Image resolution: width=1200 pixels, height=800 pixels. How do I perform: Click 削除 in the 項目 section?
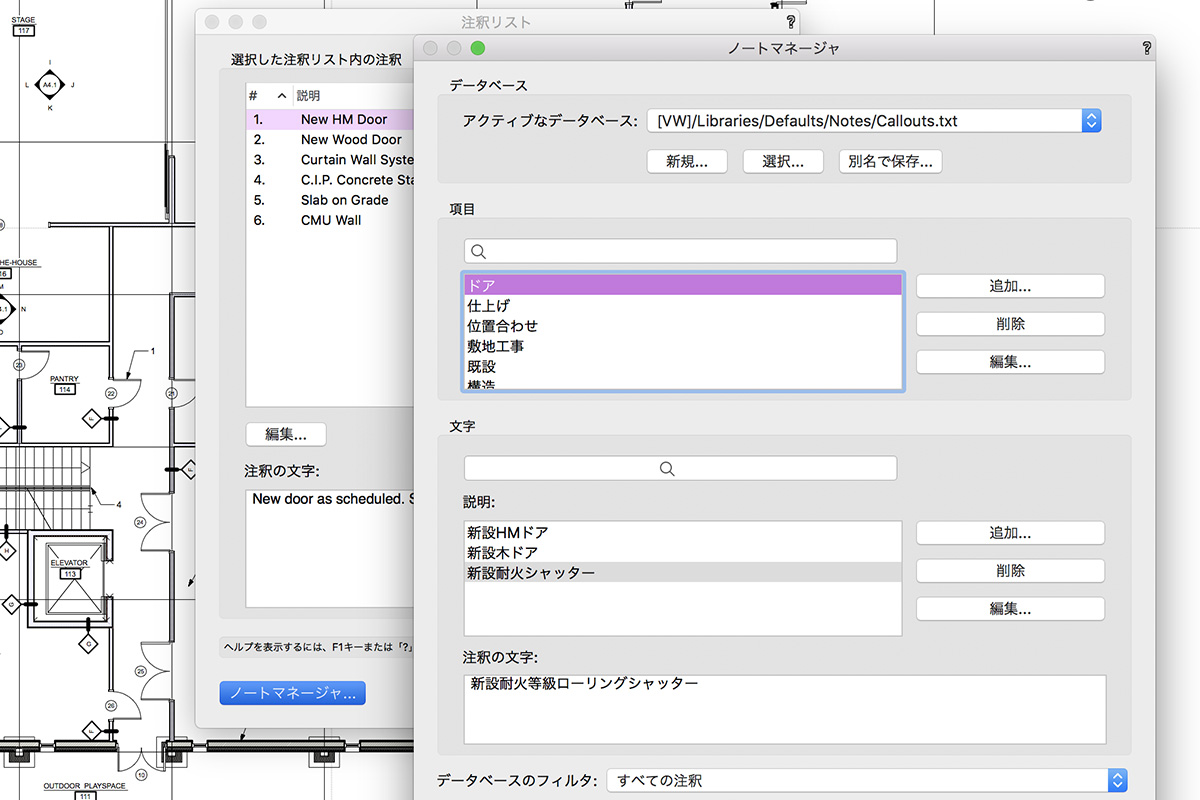(x=1010, y=324)
